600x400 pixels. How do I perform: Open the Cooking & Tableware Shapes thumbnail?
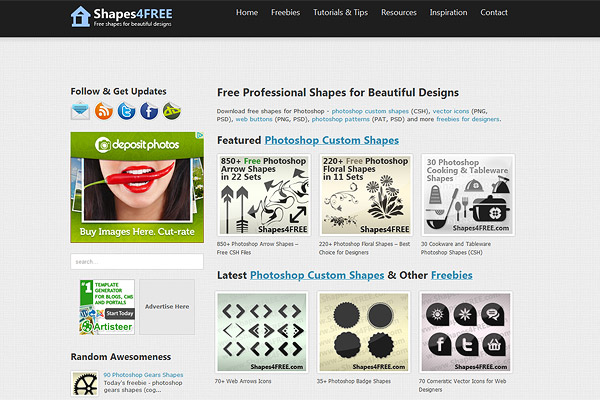pos(468,195)
